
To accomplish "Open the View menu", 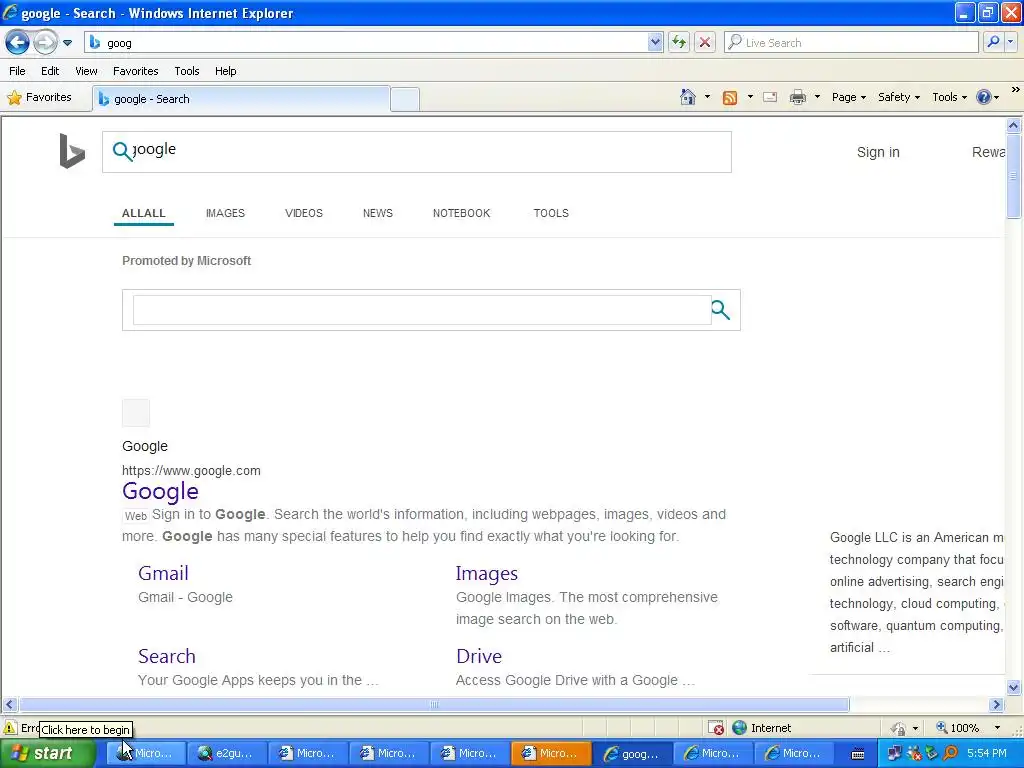I will pyautogui.click(x=86, y=71).
